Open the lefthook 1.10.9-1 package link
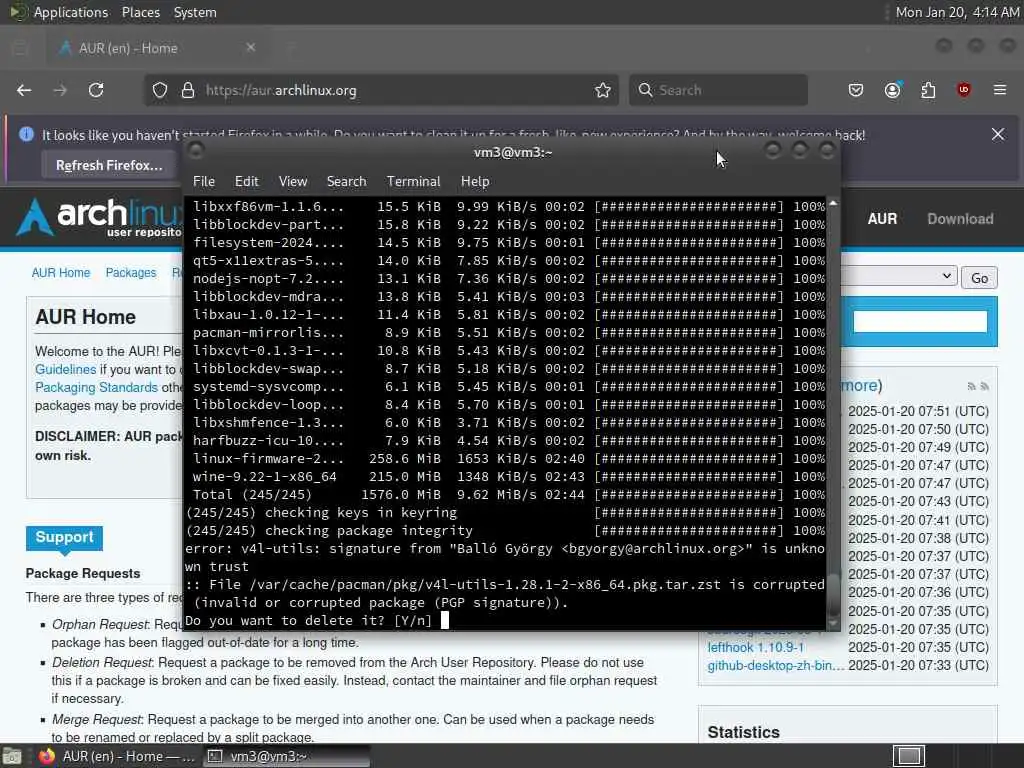The width and height of the screenshot is (1024, 768). [756, 647]
